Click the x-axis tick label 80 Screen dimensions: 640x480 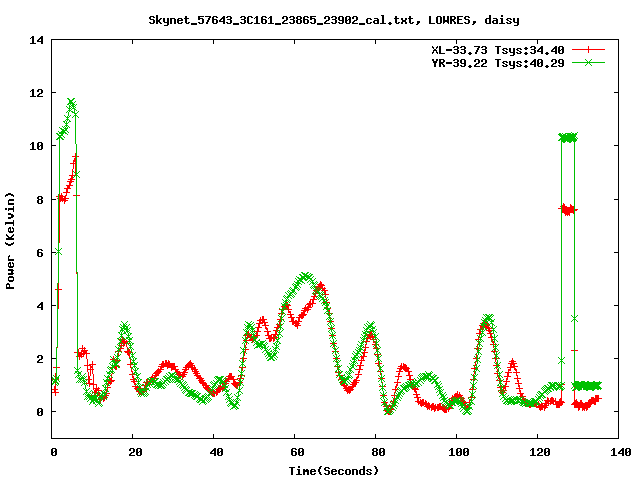378,452
